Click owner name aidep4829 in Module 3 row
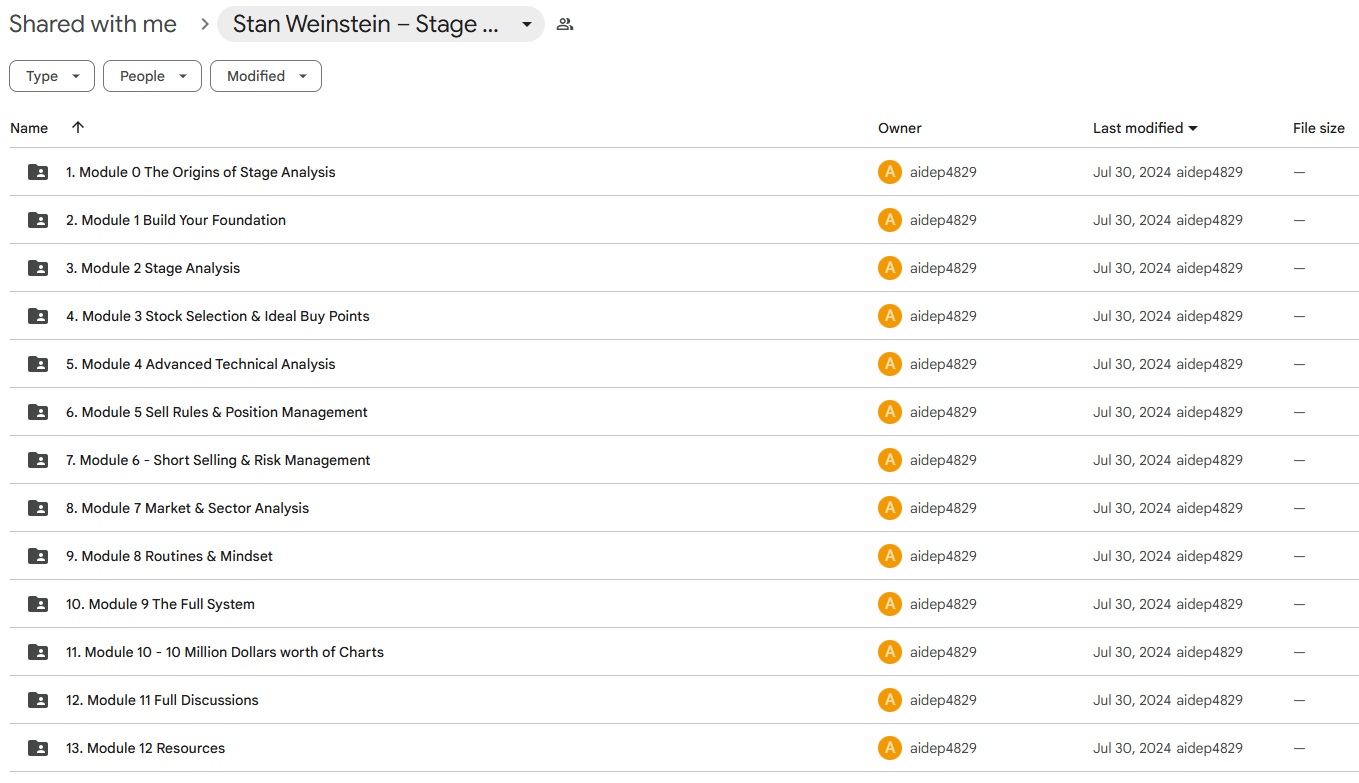 coord(943,316)
